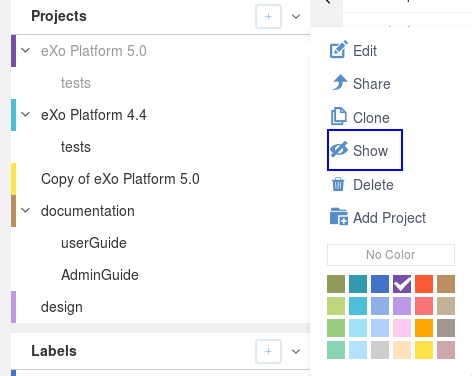
Task: Toggle the Show crossed-eye icon
Action: (339, 149)
